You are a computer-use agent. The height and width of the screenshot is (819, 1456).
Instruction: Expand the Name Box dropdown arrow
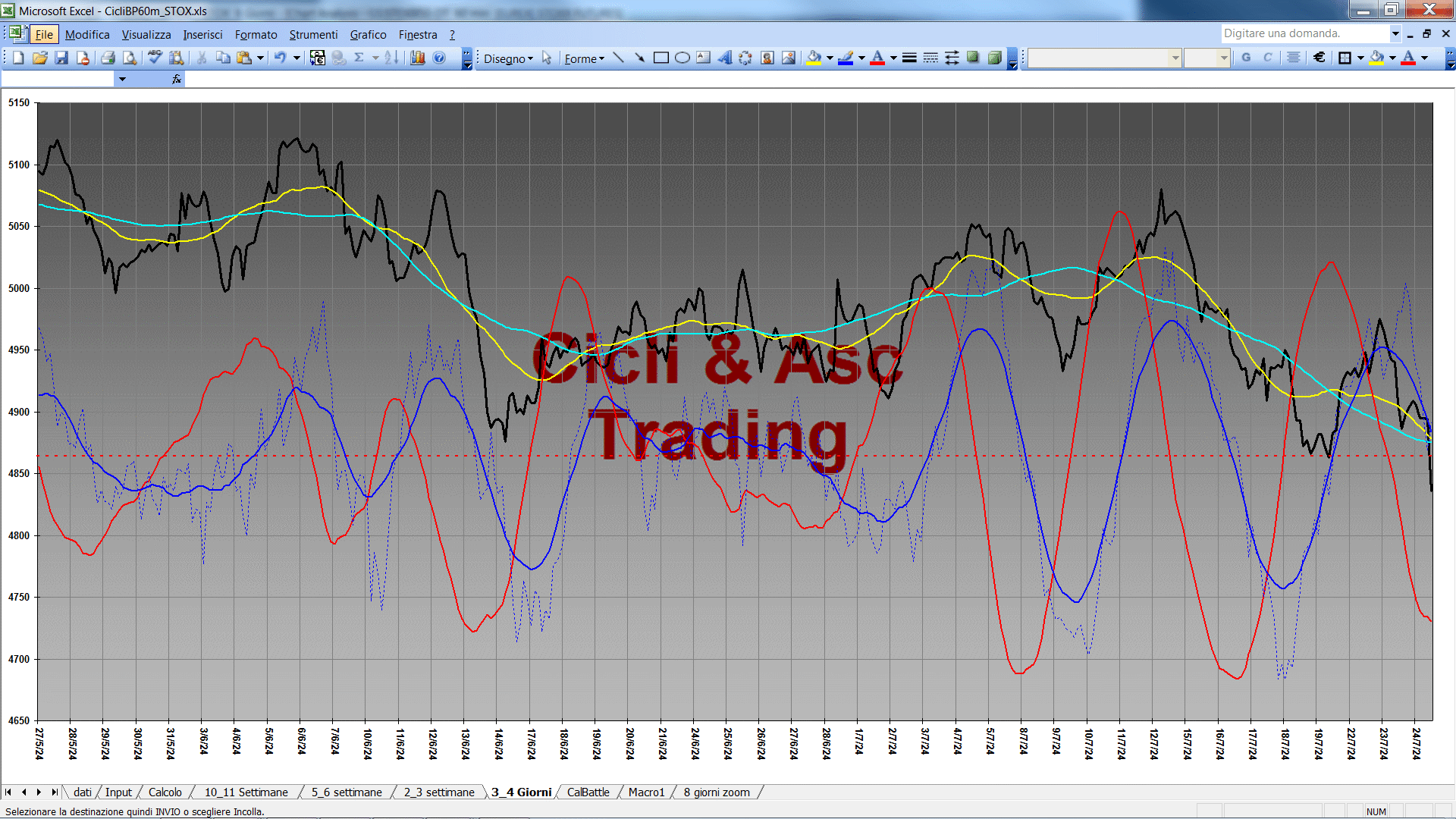tap(122, 79)
